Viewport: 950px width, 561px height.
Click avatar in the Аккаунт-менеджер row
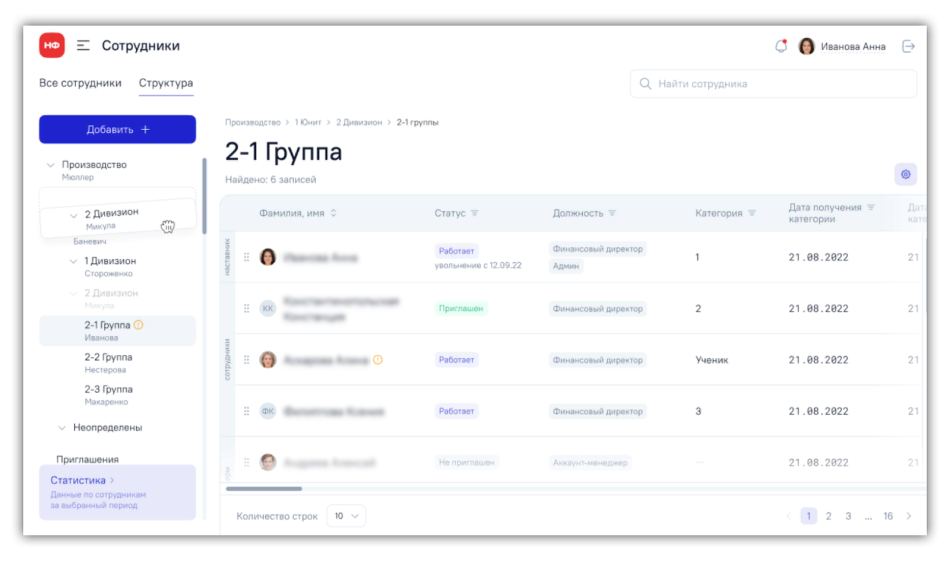[268, 462]
